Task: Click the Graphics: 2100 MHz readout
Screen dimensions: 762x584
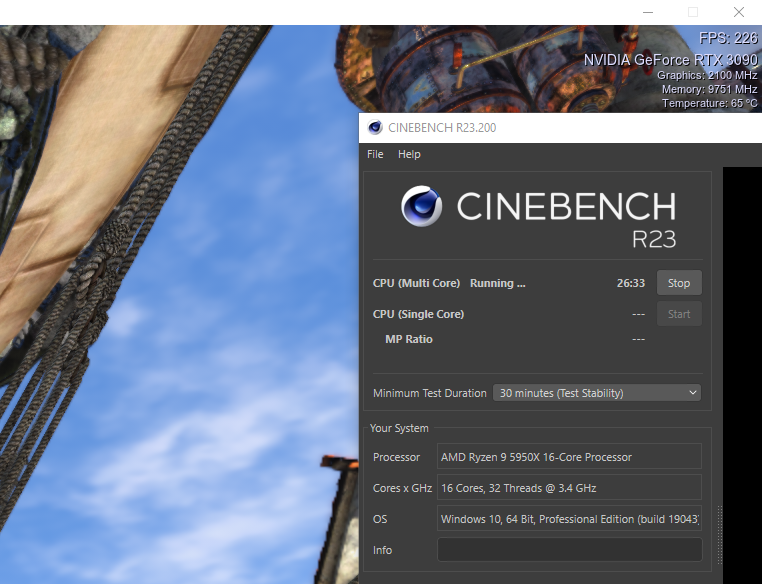Action: click(707, 75)
